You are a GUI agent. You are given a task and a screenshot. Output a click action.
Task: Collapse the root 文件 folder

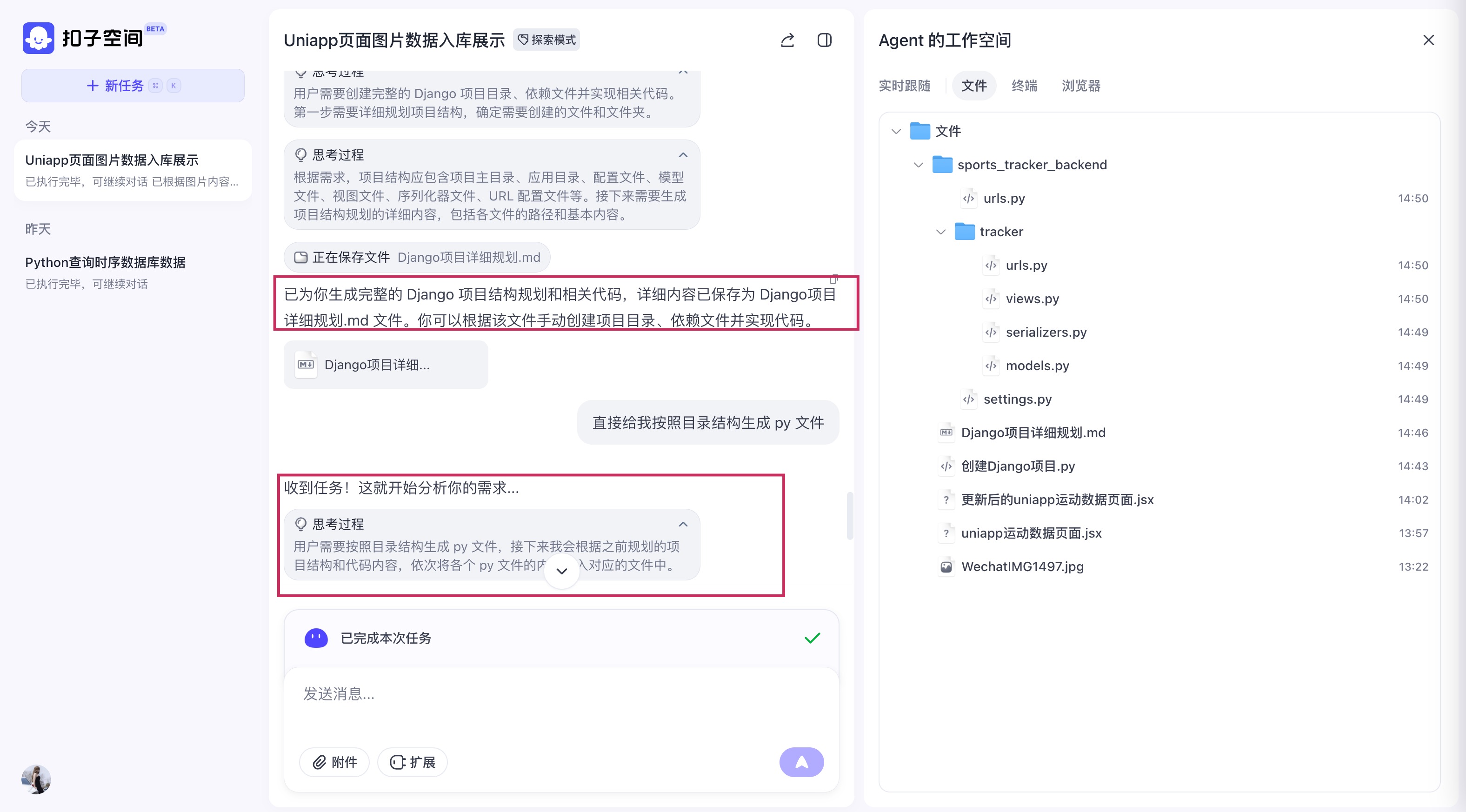[x=896, y=132]
